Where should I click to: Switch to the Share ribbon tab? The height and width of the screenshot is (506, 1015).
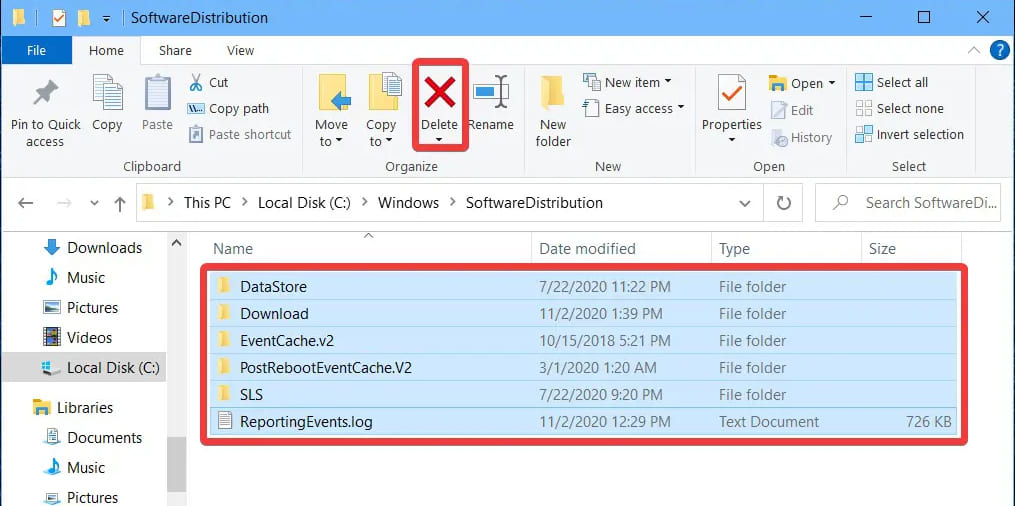pos(175,50)
